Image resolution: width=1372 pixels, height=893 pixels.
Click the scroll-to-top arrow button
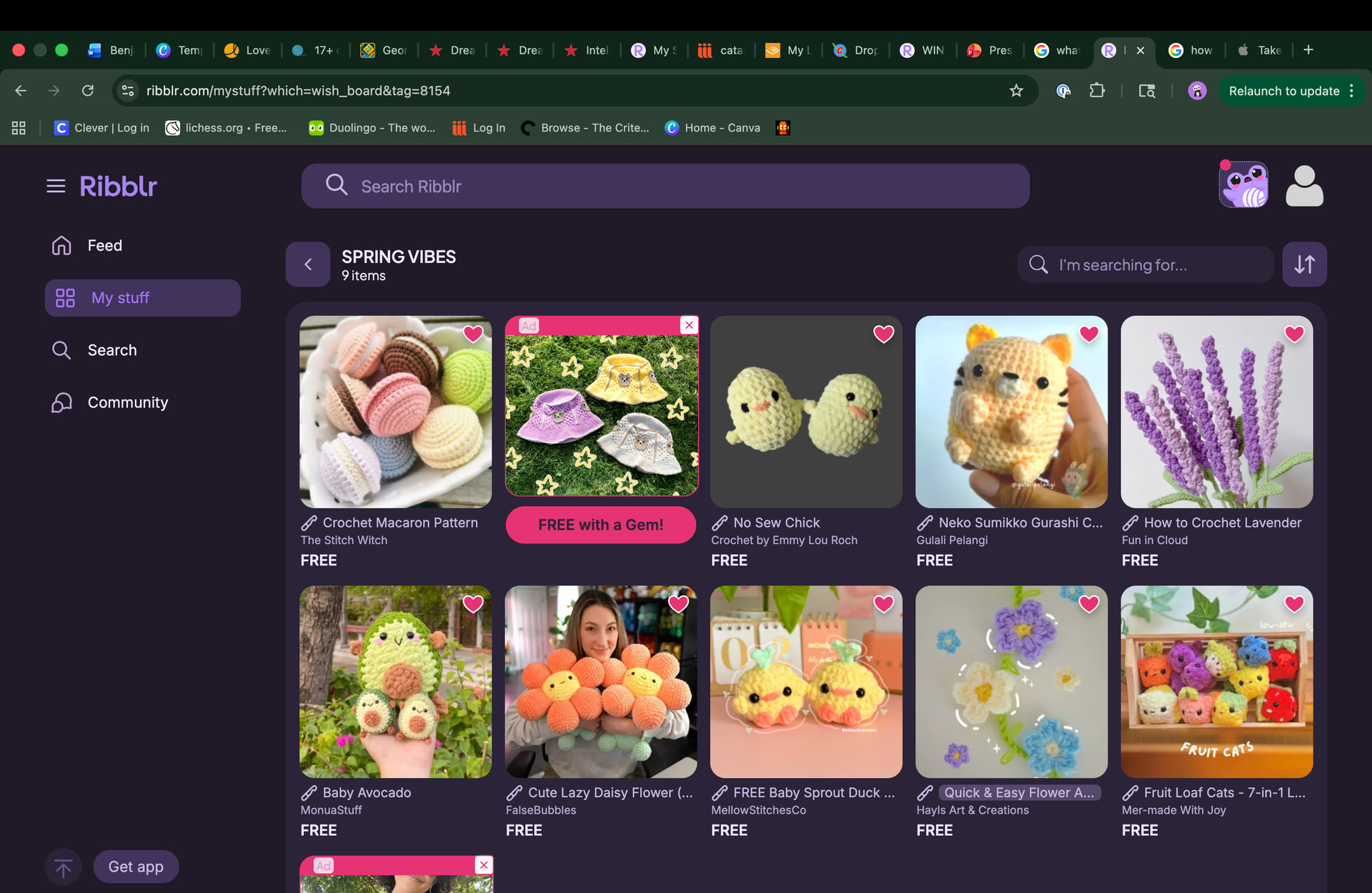(x=63, y=867)
